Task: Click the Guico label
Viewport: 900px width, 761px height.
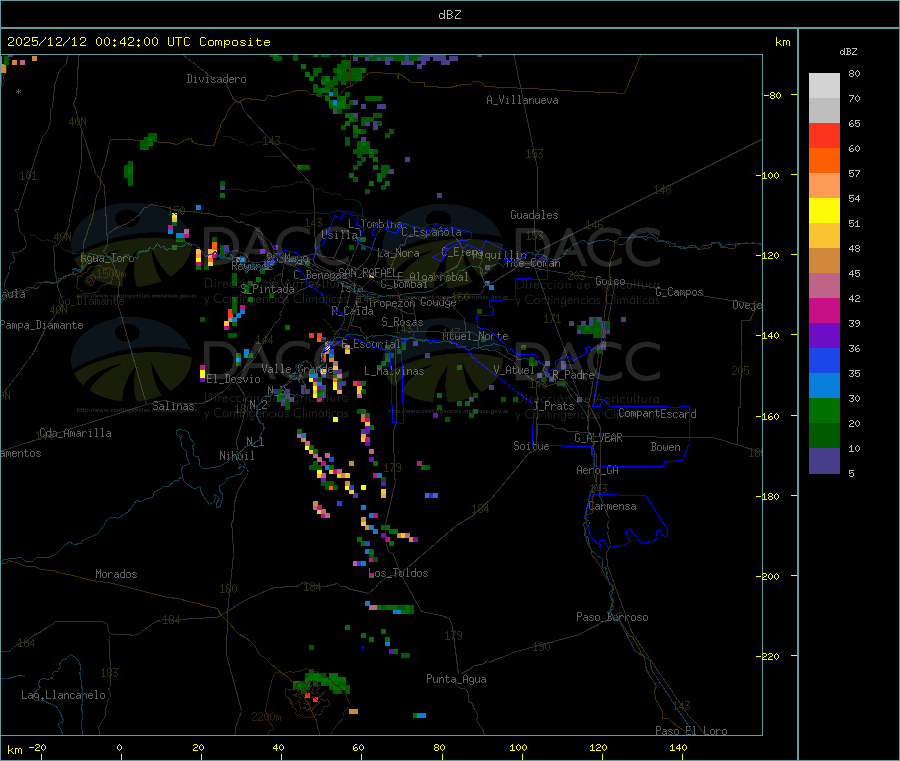Action: pos(610,281)
